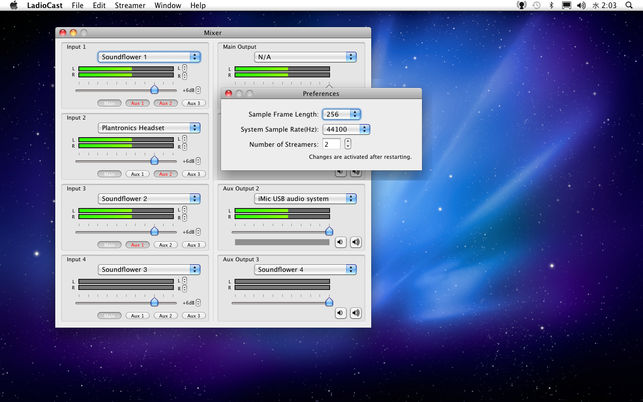Open Input 1 device dropdown showing Soundflower 1

pos(149,57)
